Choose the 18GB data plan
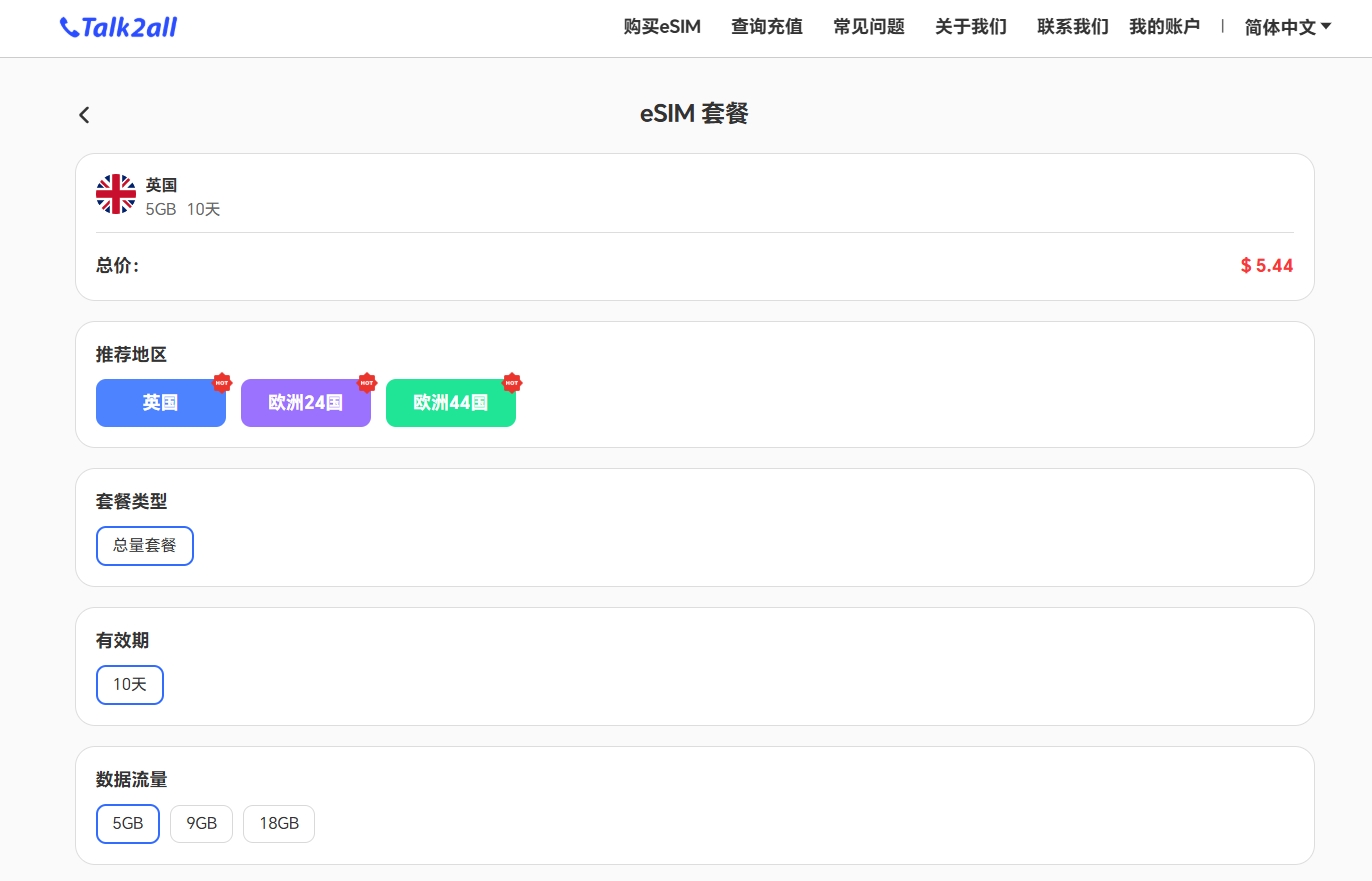 pyautogui.click(x=279, y=824)
